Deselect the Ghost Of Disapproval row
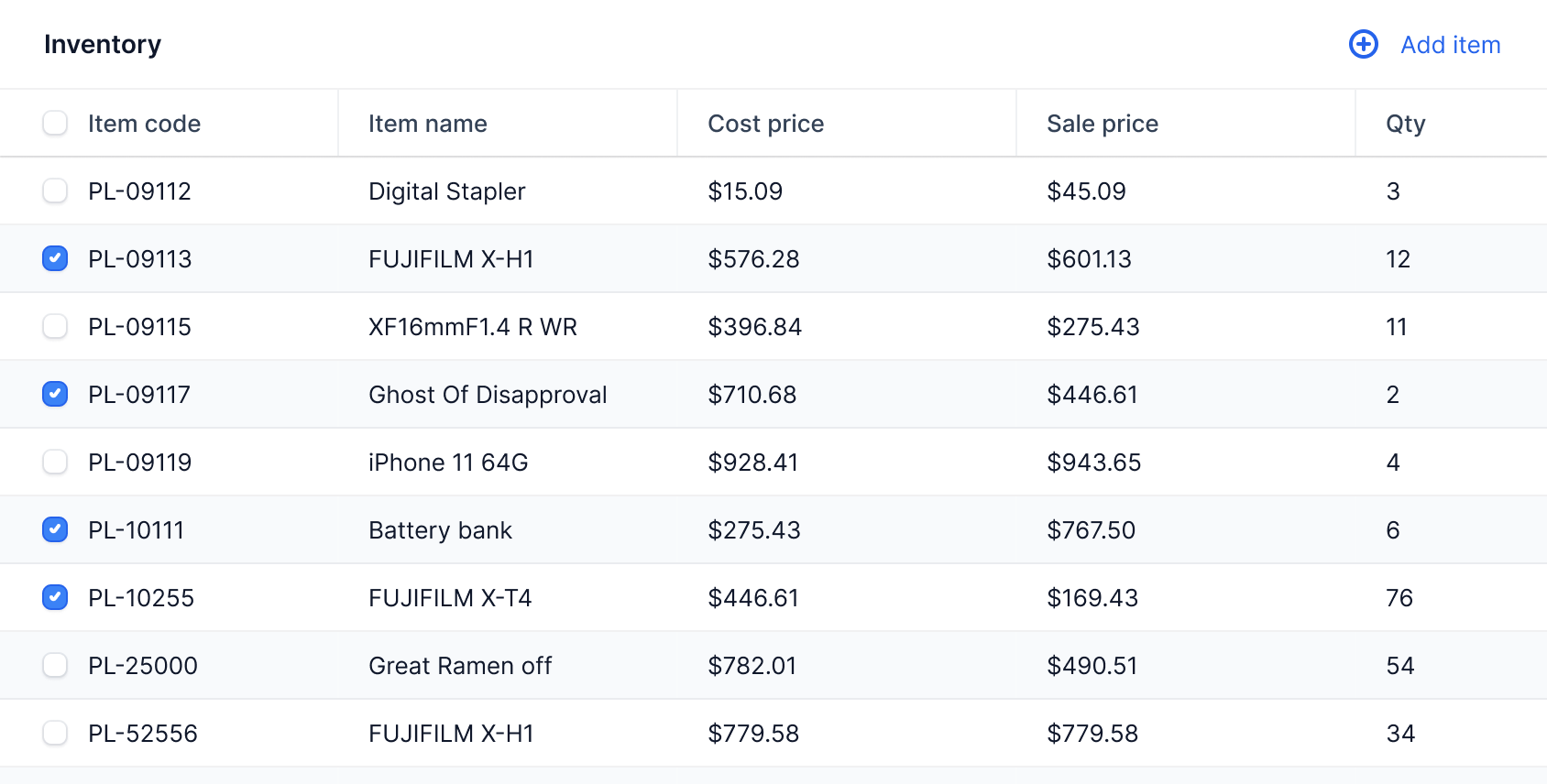 (x=55, y=394)
